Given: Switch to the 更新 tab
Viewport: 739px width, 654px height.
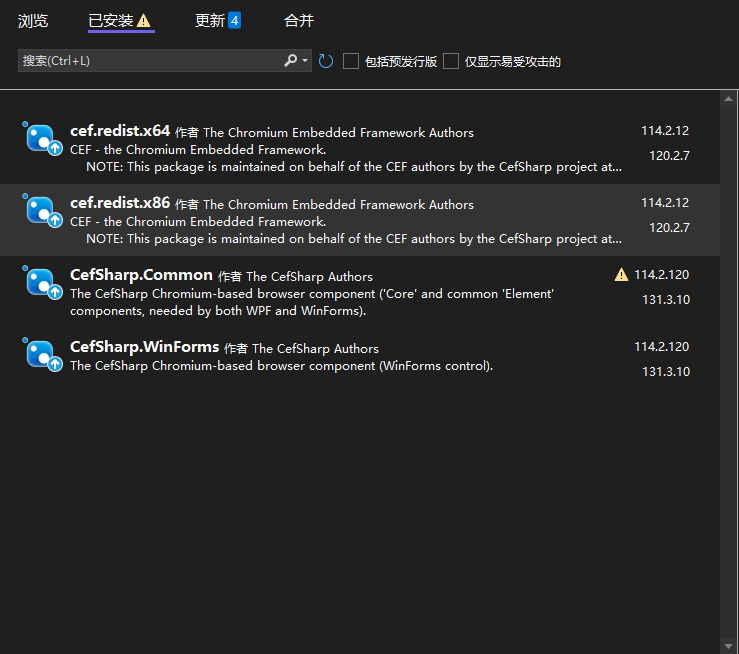Looking at the screenshot, I should point(210,21).
